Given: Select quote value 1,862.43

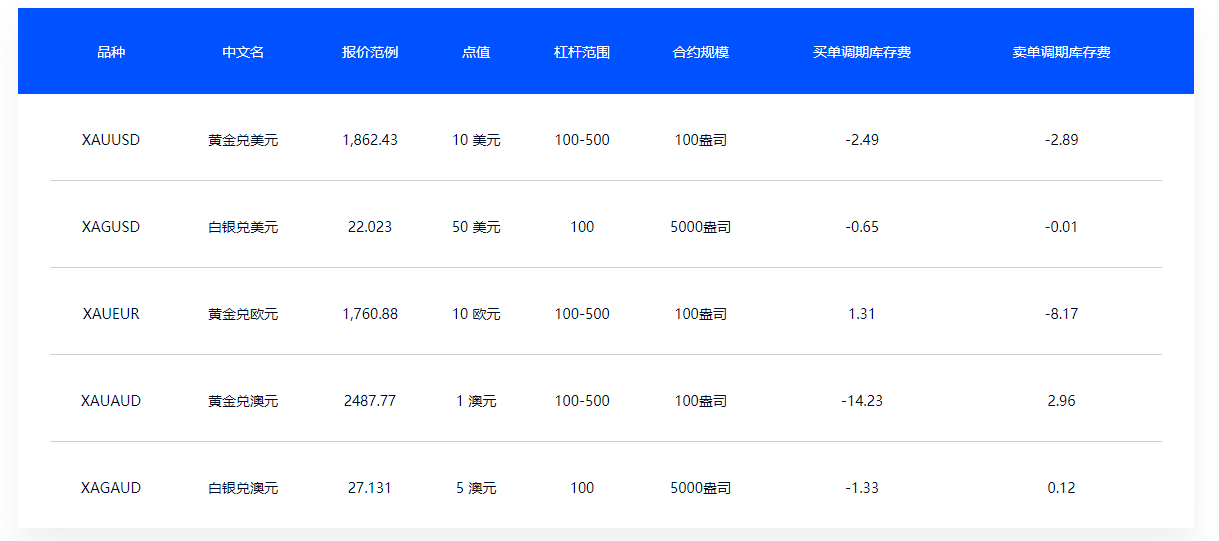Looking at the screenshot, I should pyautogui.click(x=370, y=140).
